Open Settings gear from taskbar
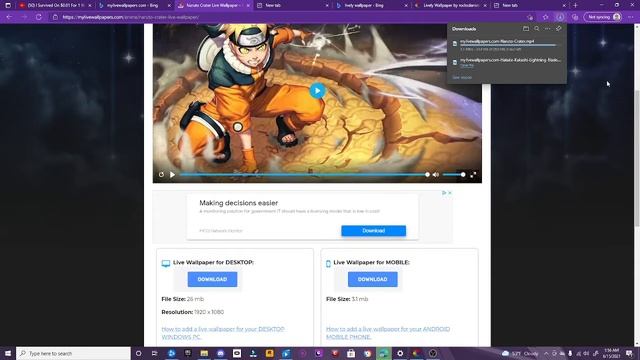640x360 pixels. [x=400, y=353]
